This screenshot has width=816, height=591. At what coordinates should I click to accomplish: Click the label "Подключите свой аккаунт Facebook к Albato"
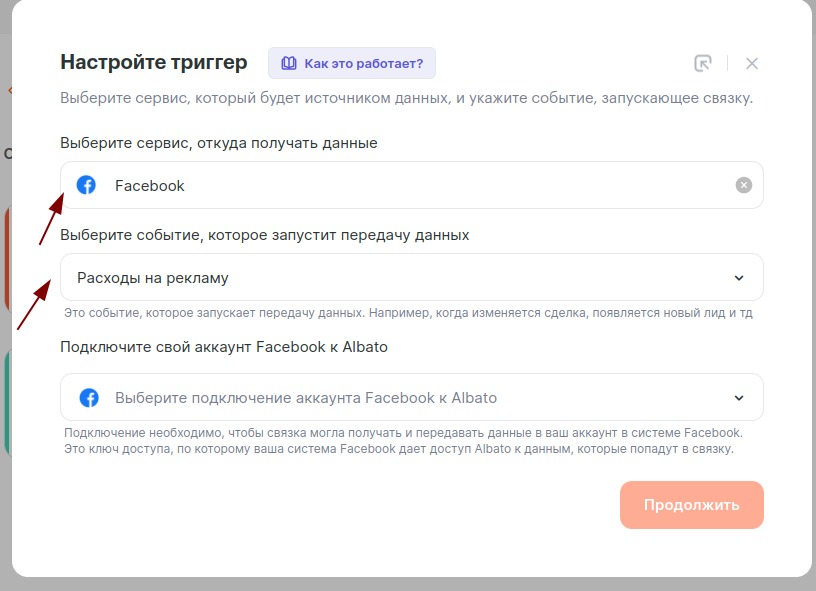pos(224,347)
